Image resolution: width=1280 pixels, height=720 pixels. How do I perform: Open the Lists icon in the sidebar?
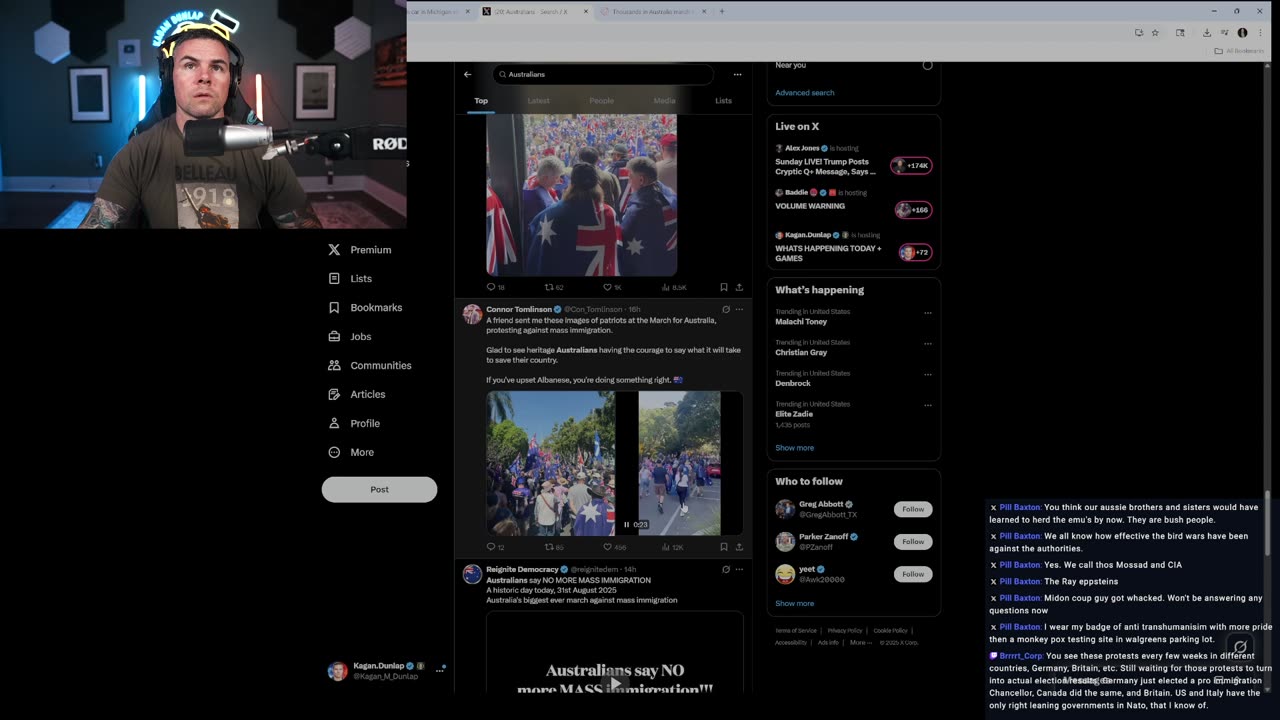click(334, 279)
